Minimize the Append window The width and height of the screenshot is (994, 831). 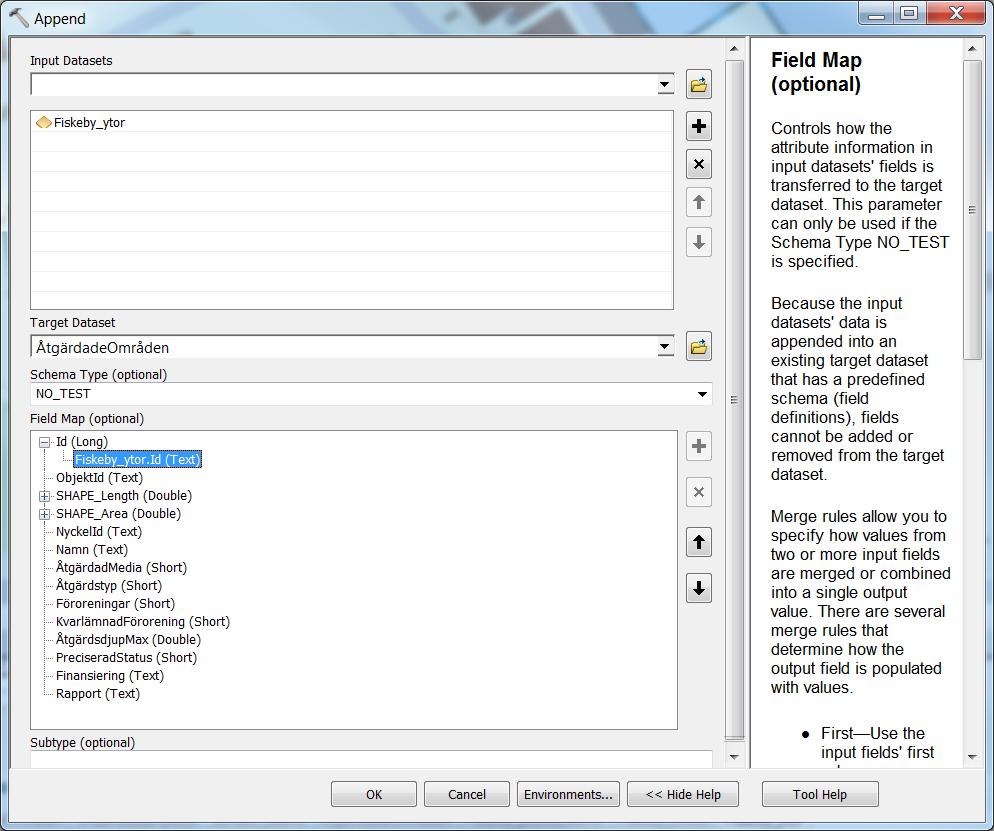(876, 13)
